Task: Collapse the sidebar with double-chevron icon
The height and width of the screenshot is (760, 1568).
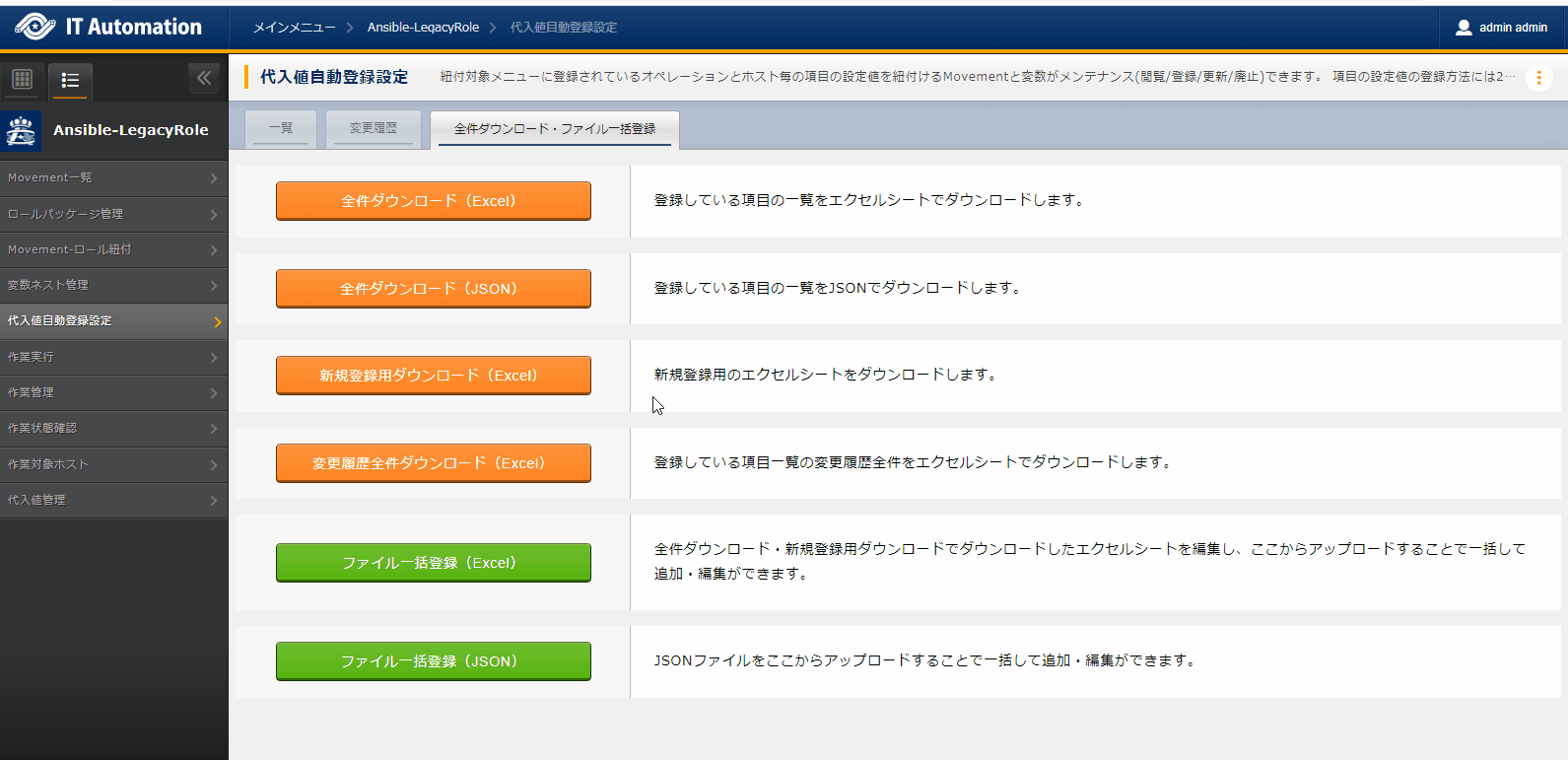Action: [204, 78]
